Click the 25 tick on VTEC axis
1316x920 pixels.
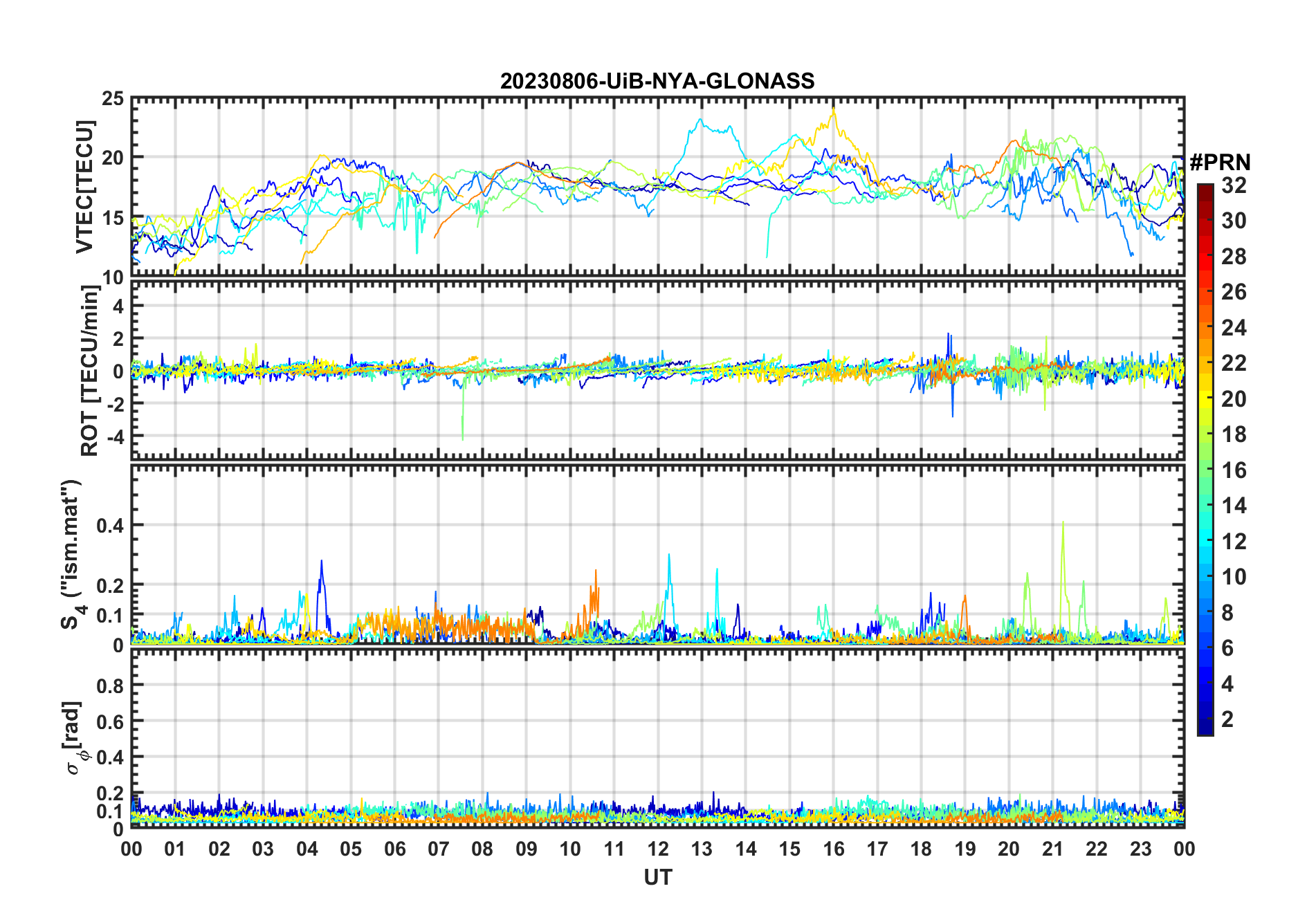click(113, 99)
